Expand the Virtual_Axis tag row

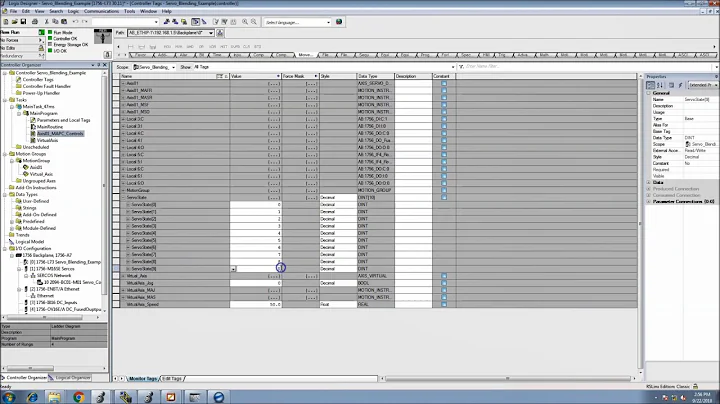123,276
